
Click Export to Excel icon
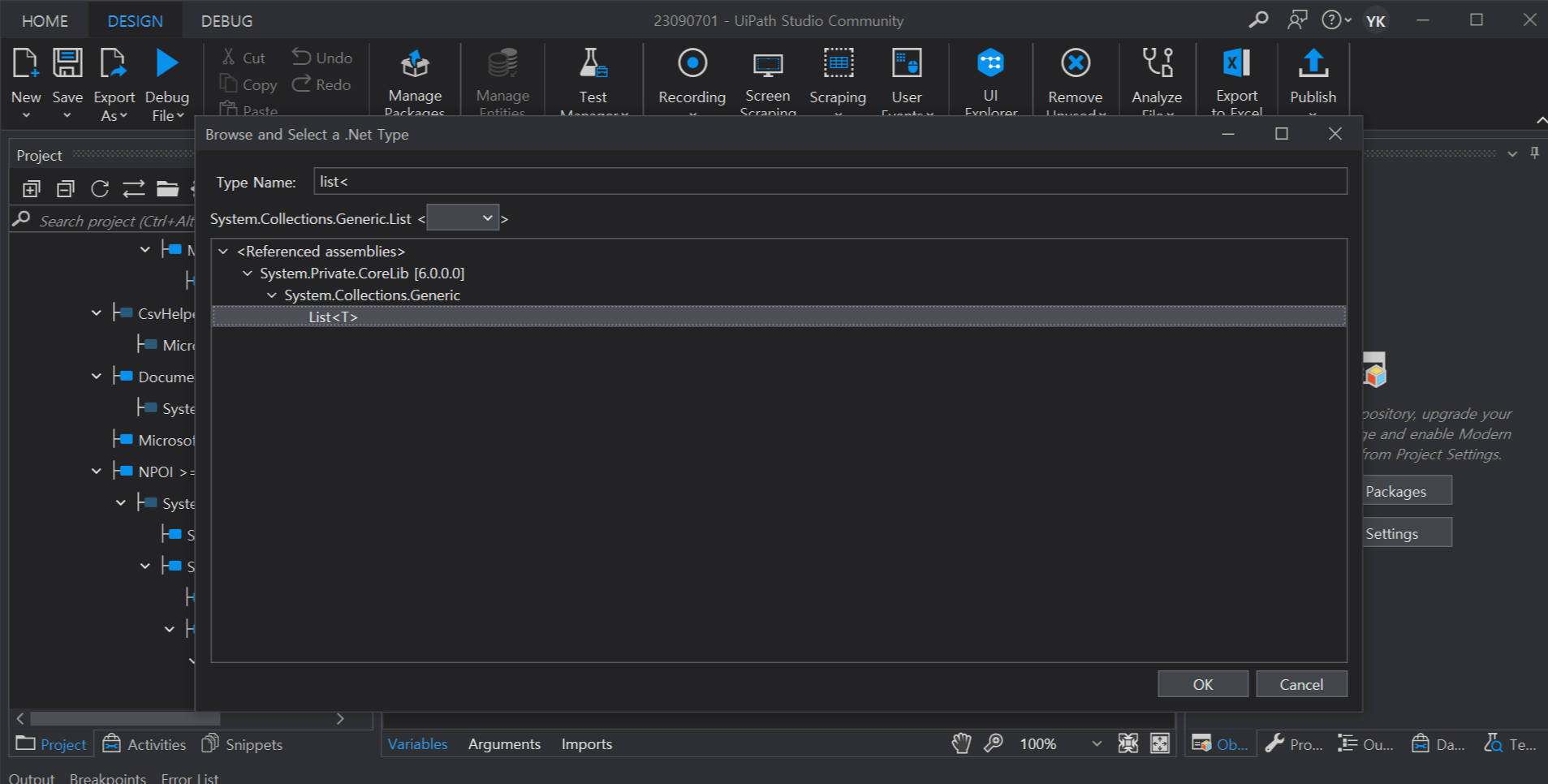pos(1236,63)
